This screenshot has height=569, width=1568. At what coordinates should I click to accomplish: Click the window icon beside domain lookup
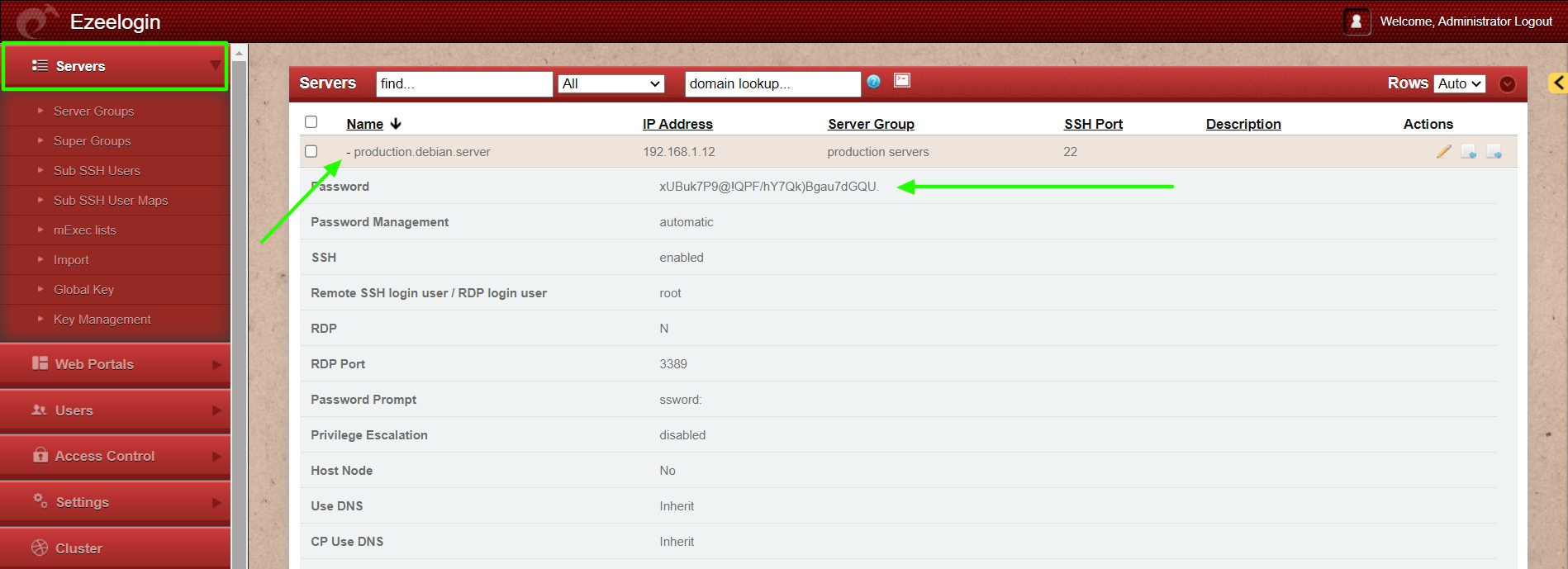coord(902,80)
